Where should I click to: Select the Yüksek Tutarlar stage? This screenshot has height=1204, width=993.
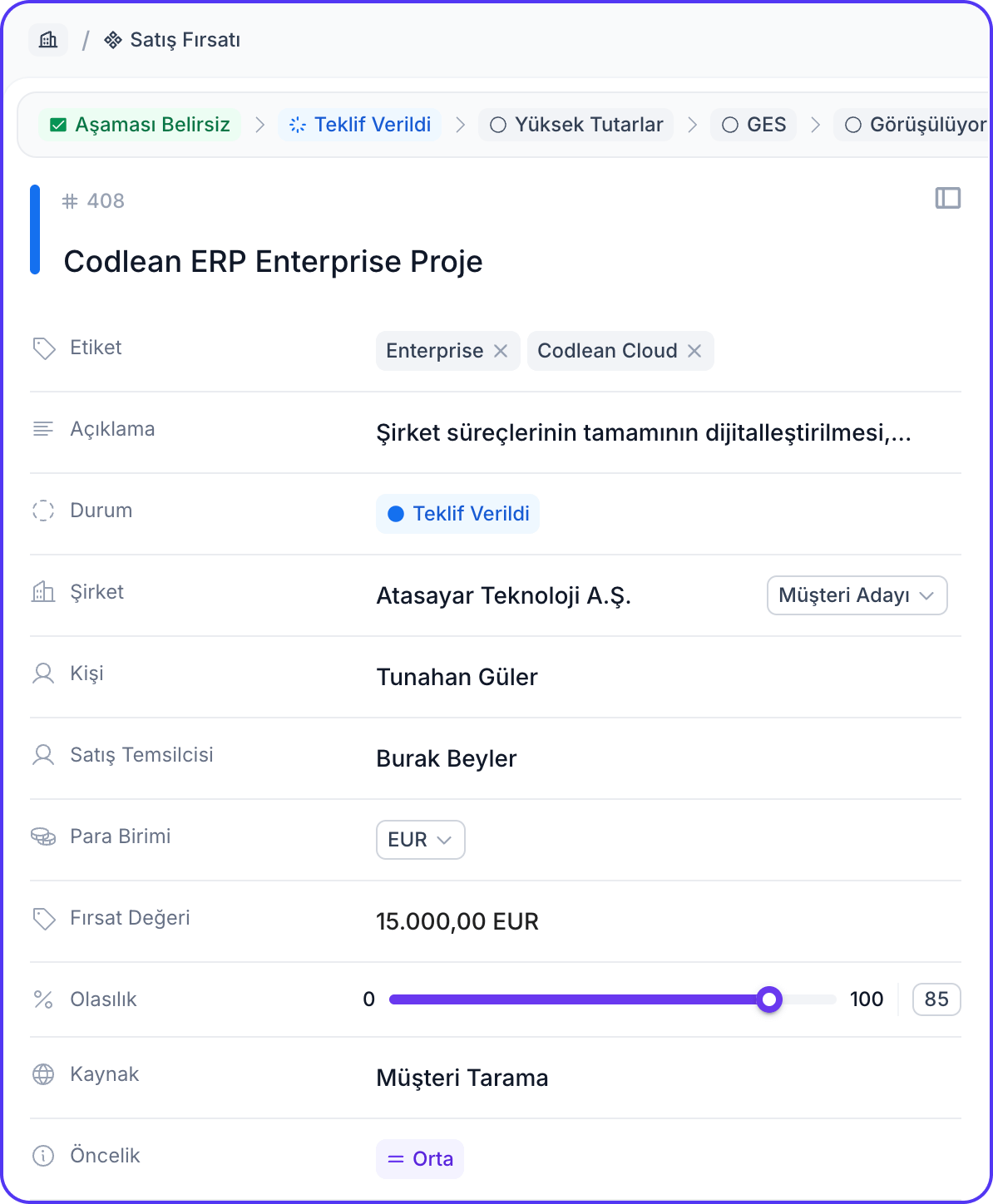point(576,125)
